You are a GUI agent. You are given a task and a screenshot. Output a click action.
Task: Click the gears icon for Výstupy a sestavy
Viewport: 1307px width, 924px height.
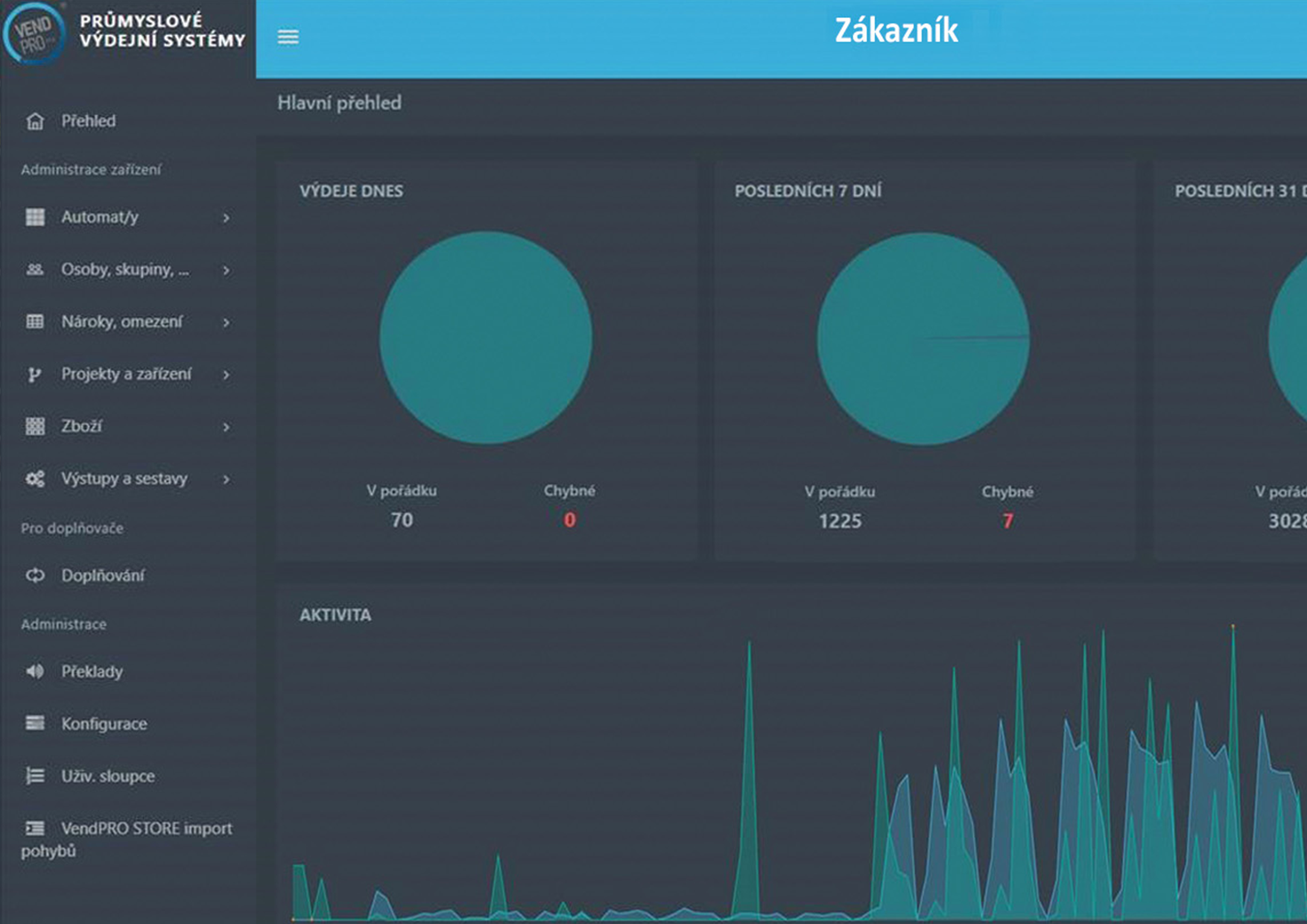35,479
